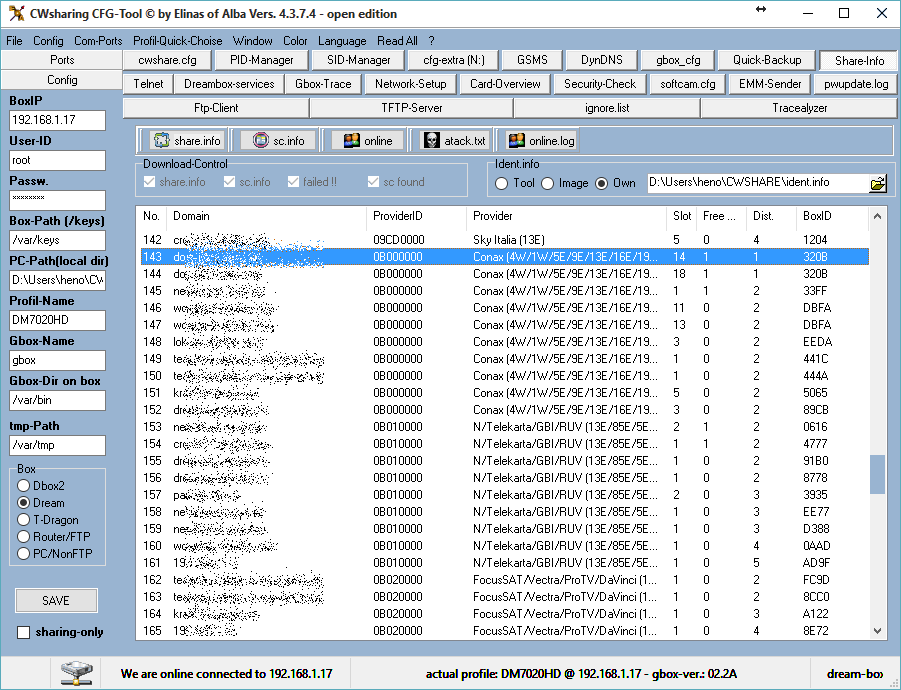Image resolution: width=901 pixels, height=690 pixels.
Task: Open the sc.info view icon
Action: point(279,141)
